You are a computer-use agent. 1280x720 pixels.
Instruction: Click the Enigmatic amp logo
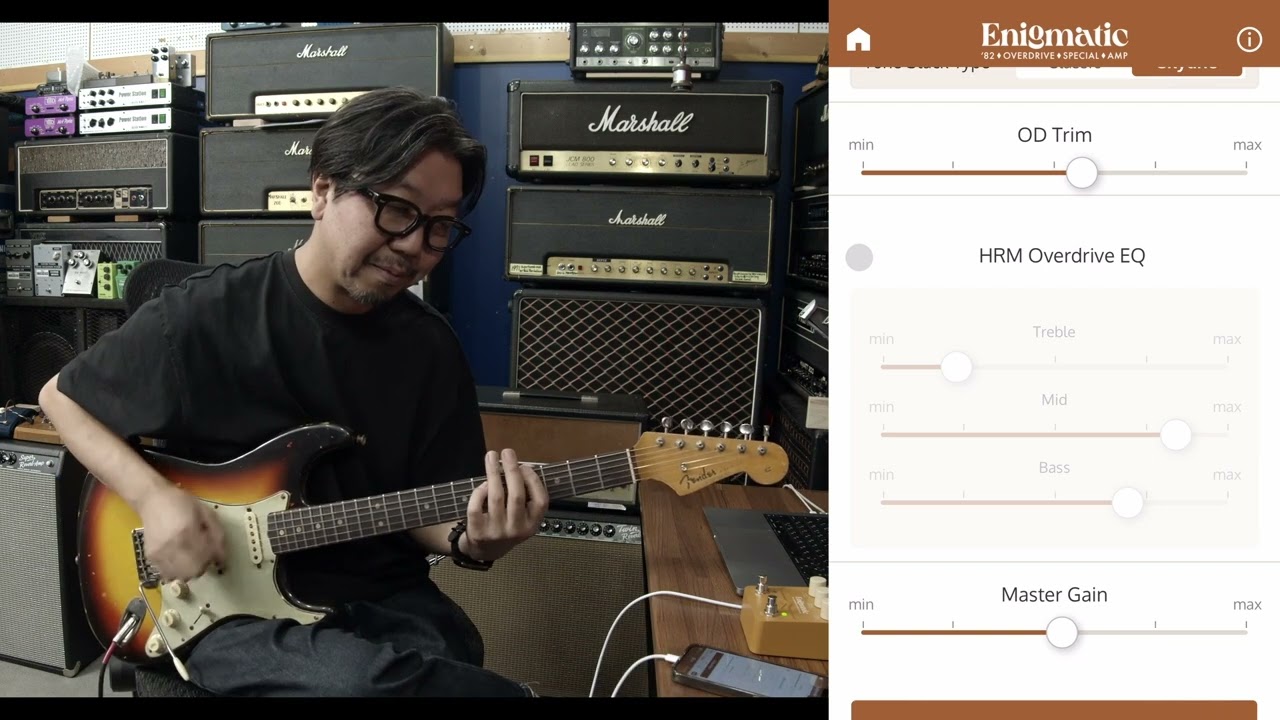(x=1054, y=39)
